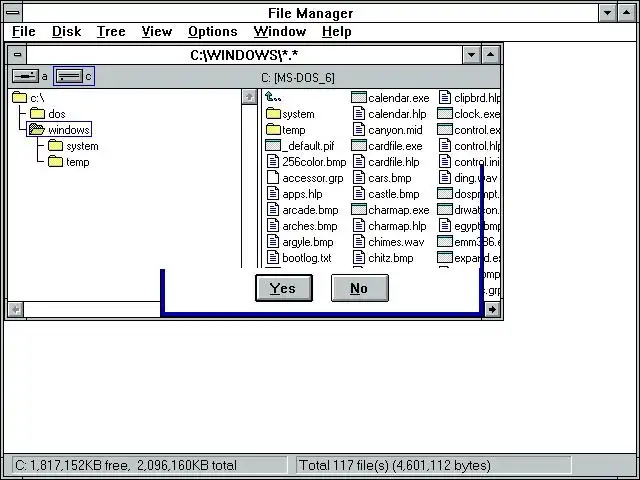Select clipbrd.hlp file icon

tap(445, 98)
